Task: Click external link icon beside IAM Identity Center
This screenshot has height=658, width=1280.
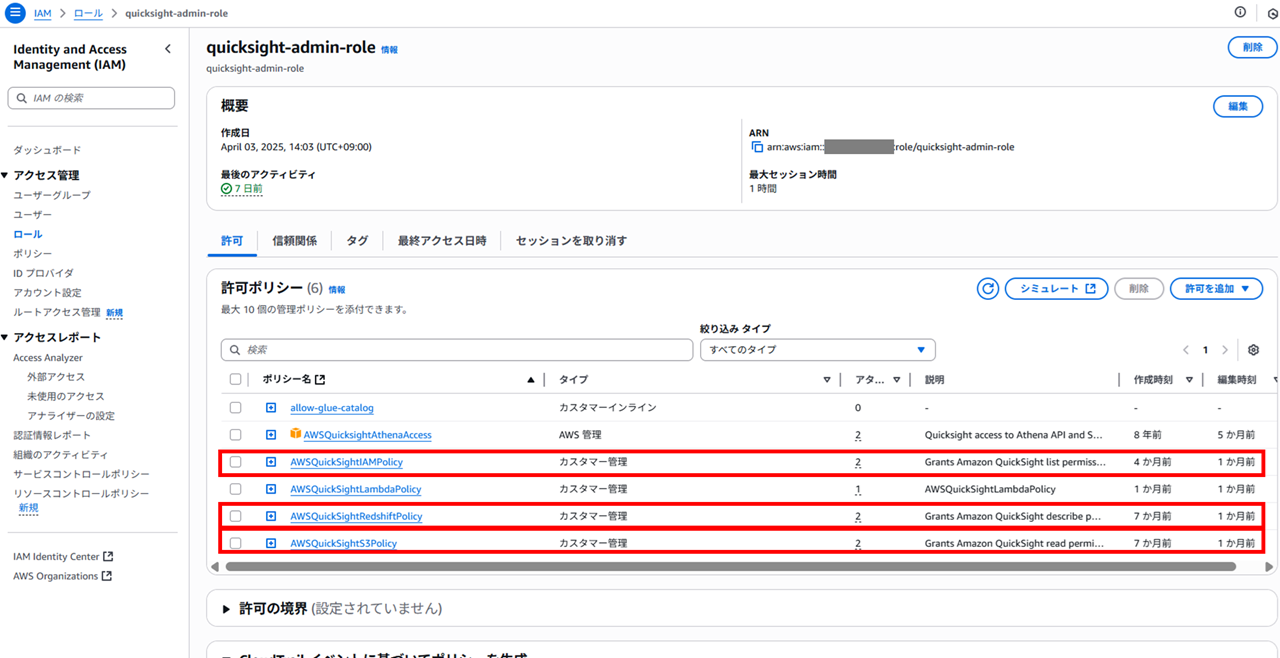Action: [108, 557]
